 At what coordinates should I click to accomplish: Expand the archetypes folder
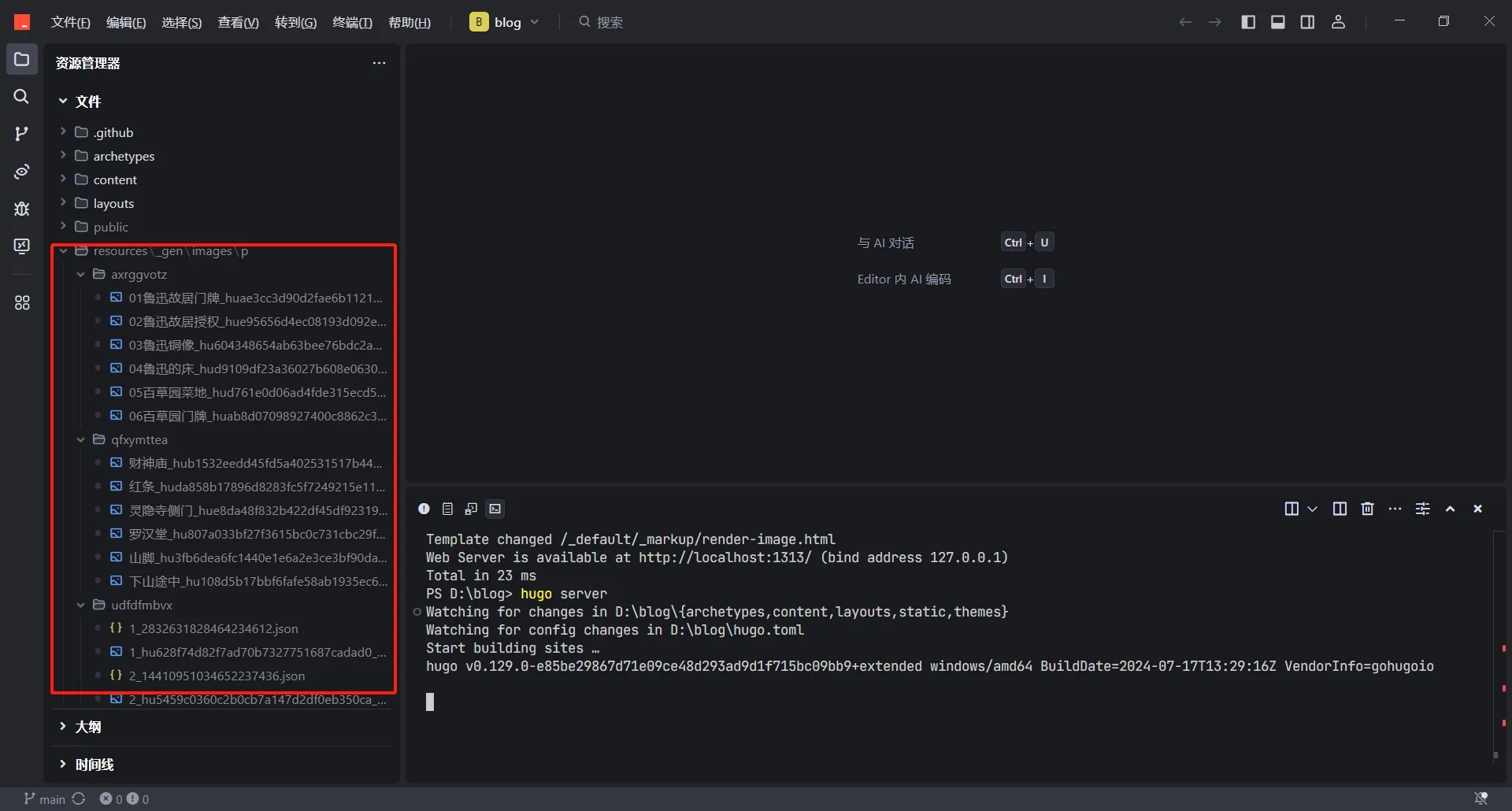[x=223, y=156]
